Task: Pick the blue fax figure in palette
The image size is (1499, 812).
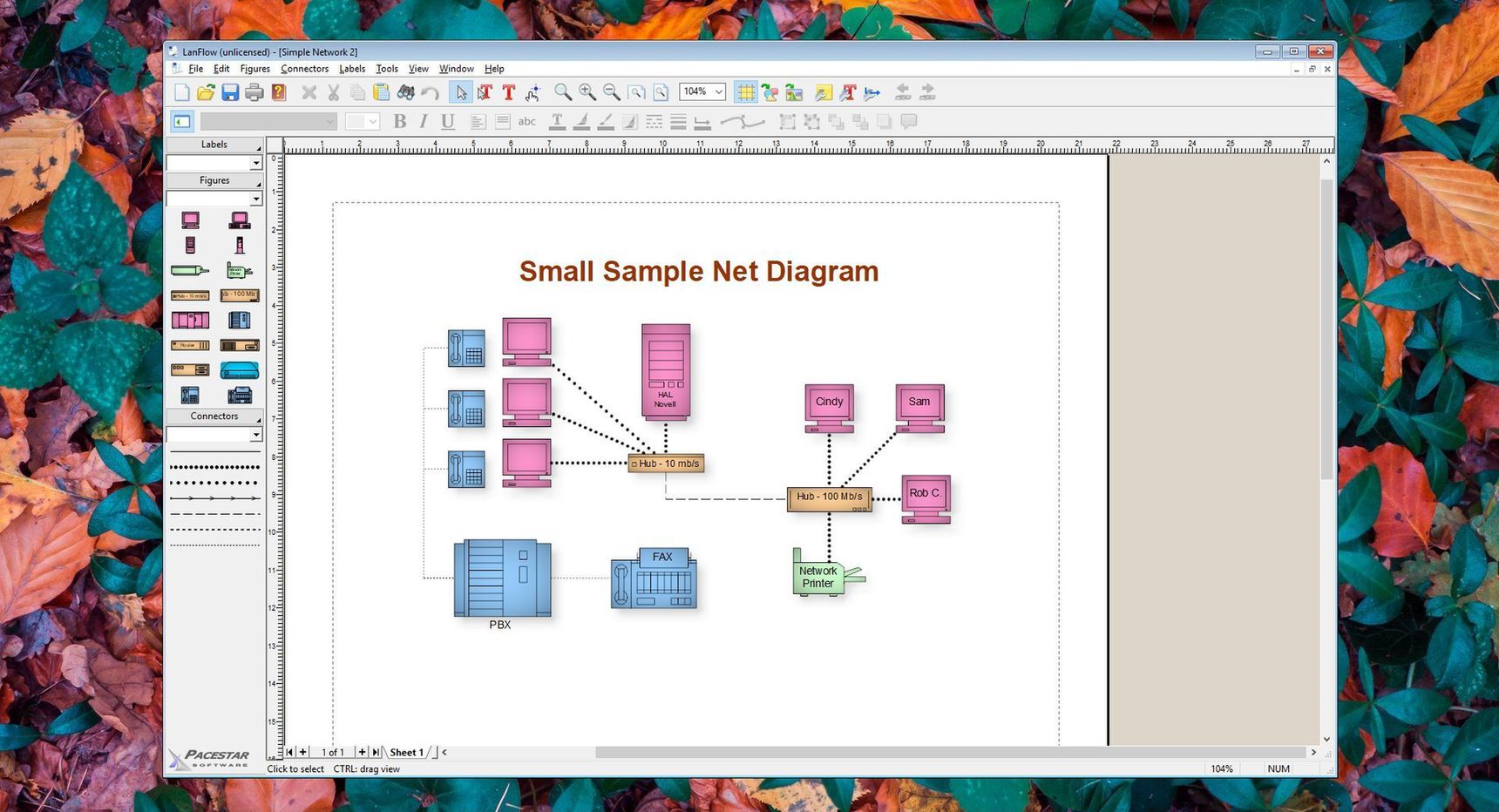Action: [x=240, y=396]
